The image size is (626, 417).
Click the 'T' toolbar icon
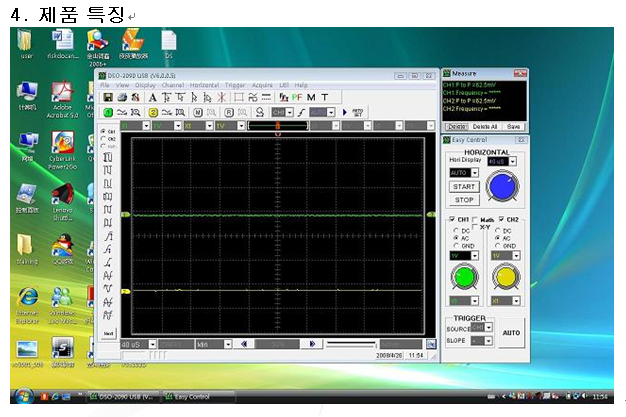[325, 97]
